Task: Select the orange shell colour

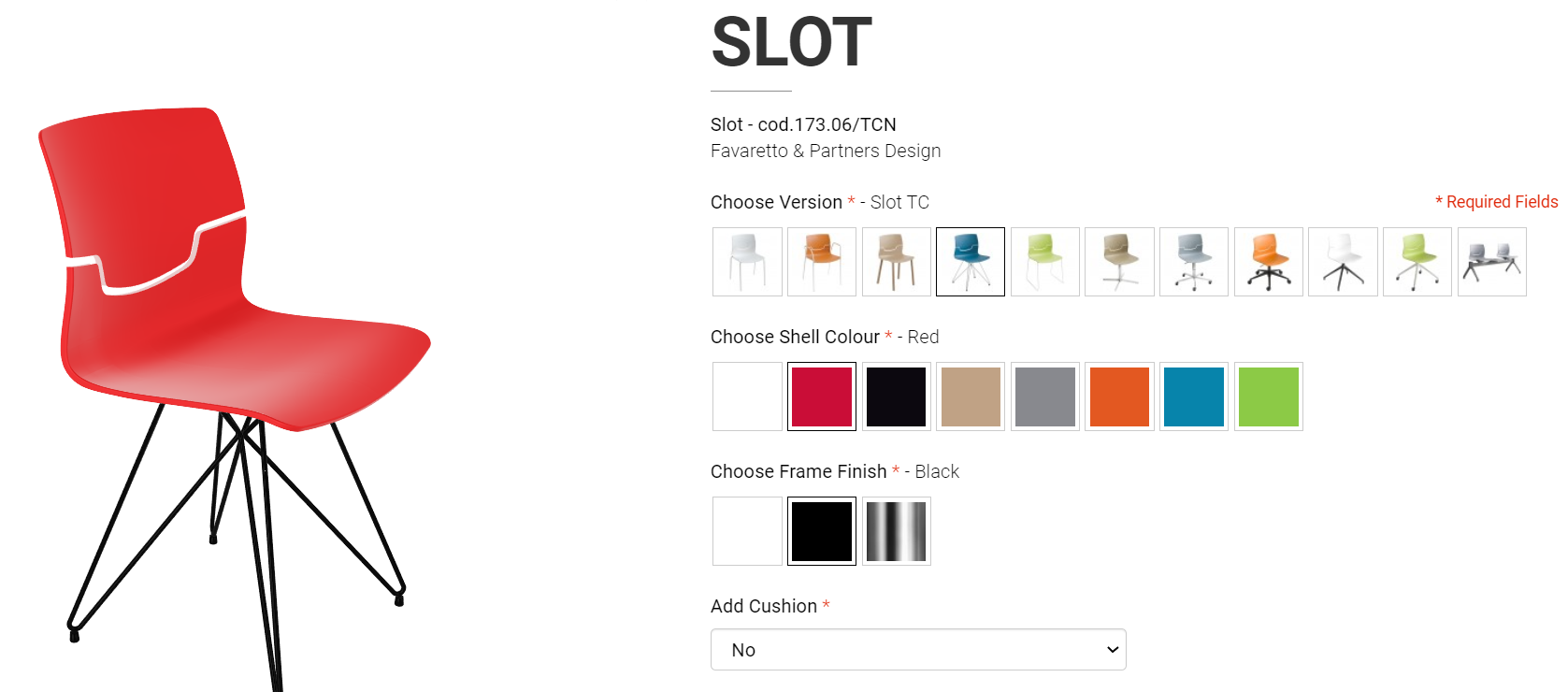Action: tap(1119, 396)
